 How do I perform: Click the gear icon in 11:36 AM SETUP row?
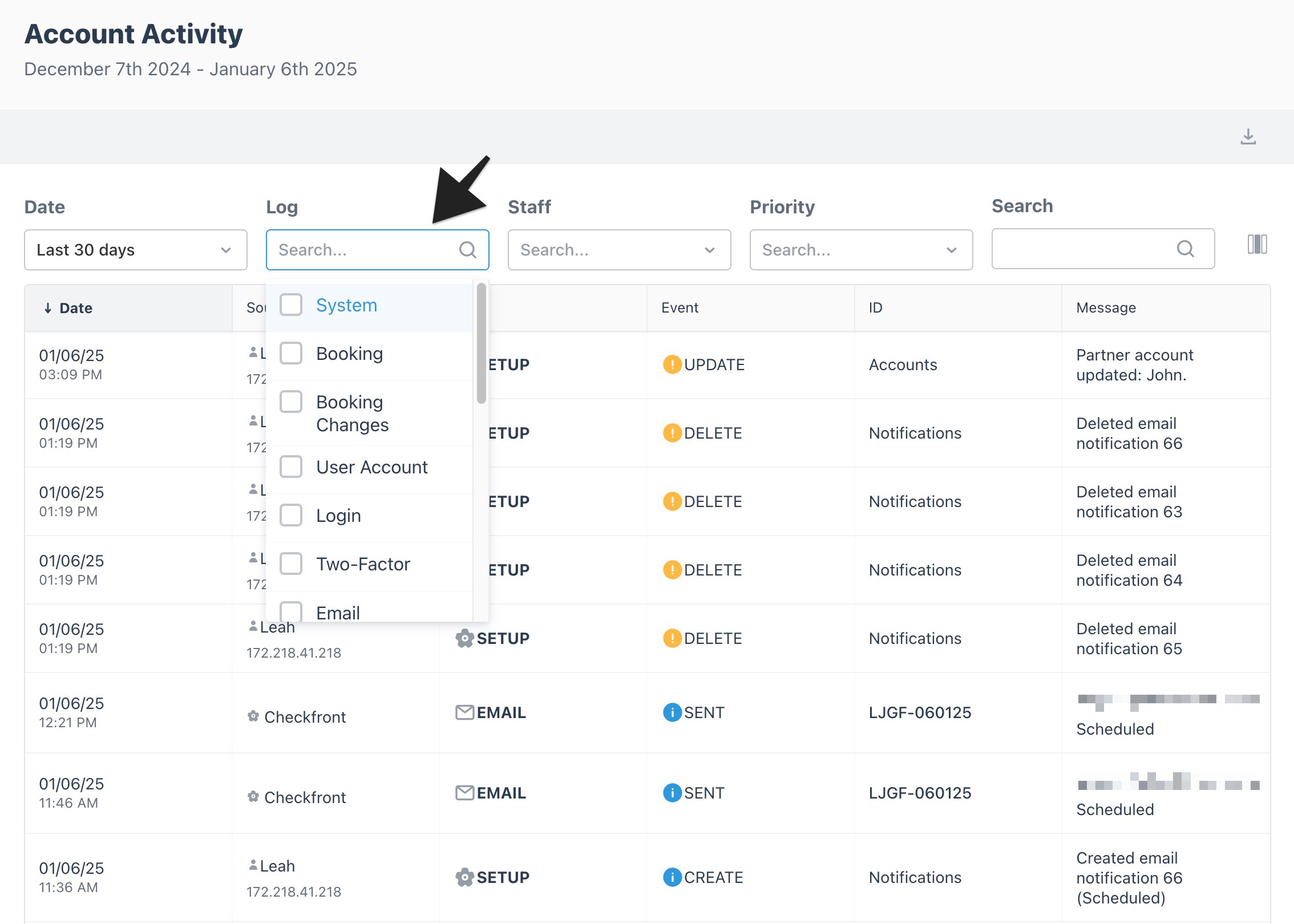point(464,877)
